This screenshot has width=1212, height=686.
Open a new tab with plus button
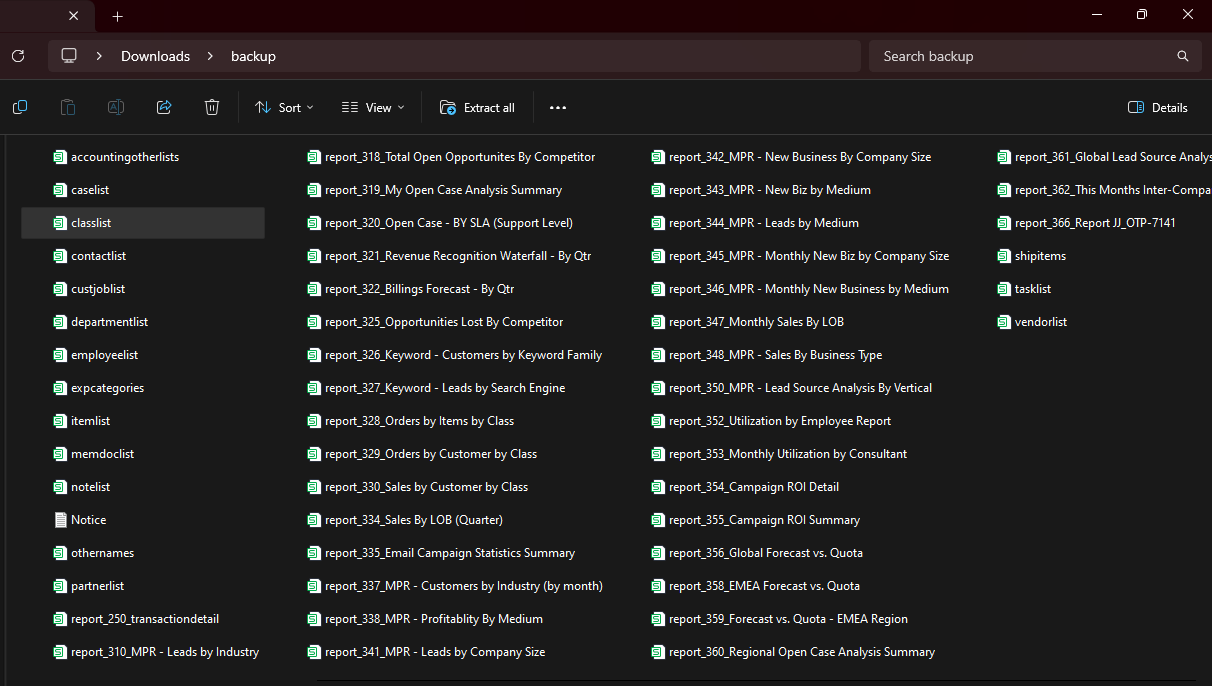pos(118,16)
